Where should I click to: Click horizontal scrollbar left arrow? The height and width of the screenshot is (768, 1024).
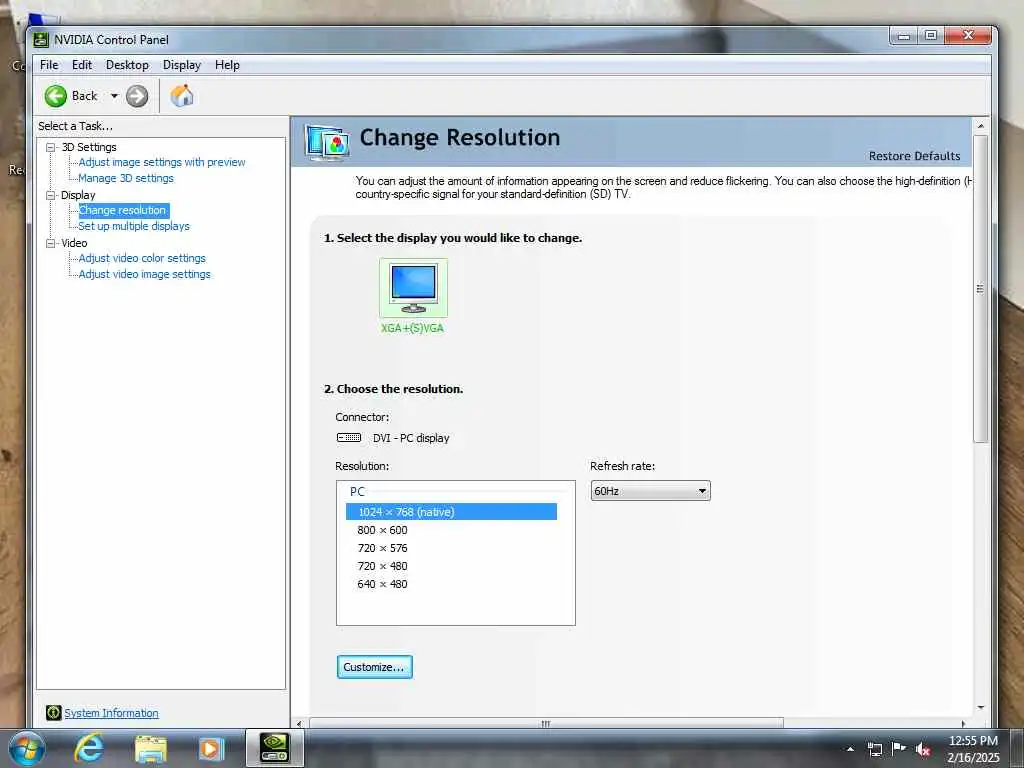(299, 724)
